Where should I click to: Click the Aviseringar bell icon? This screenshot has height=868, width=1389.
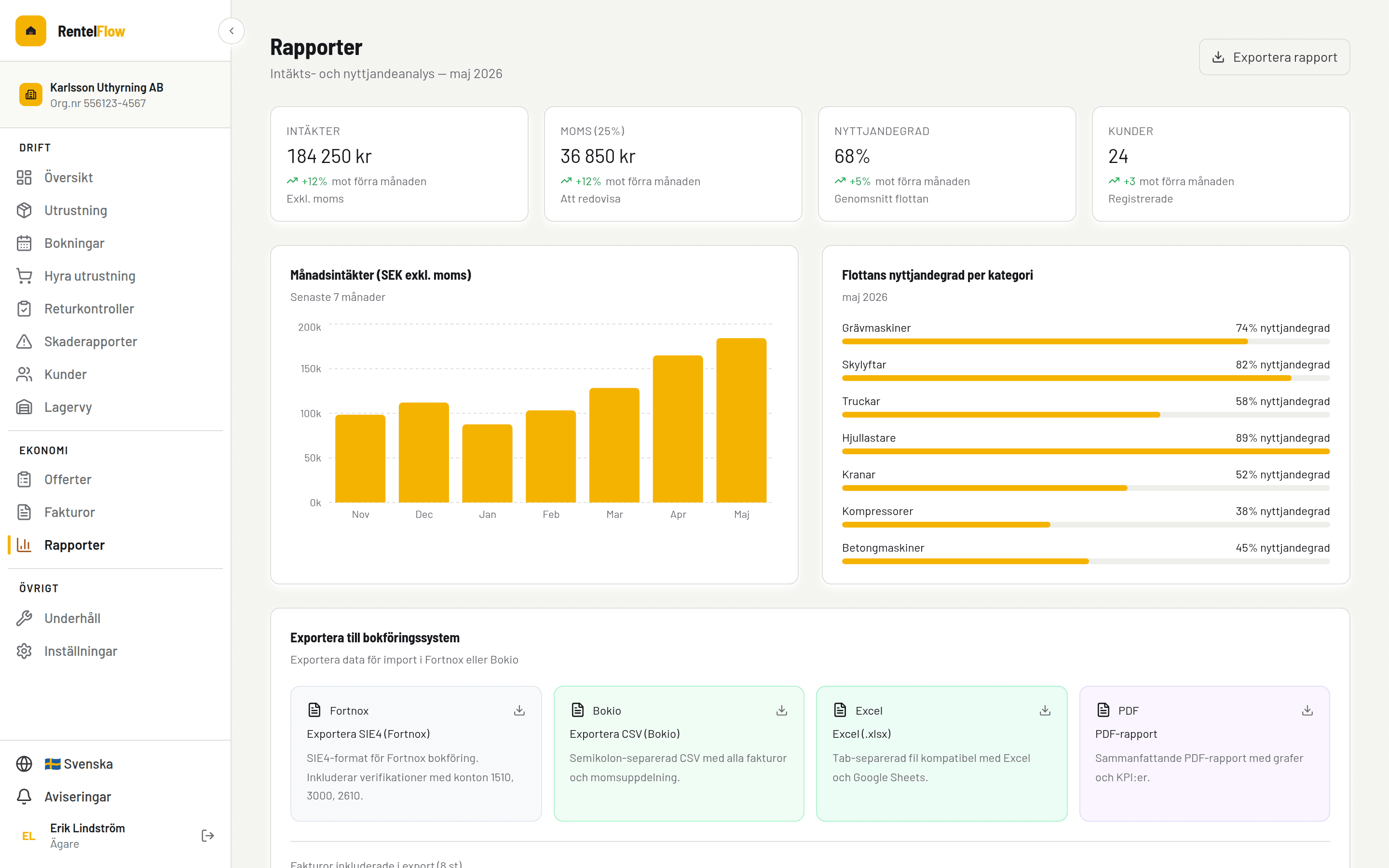pos(24,796)
